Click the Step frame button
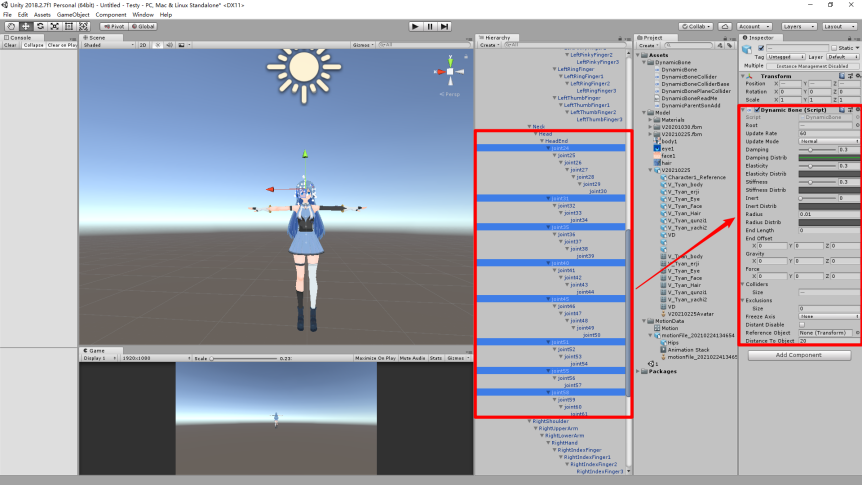862x485 pixels. click(445, 26)
